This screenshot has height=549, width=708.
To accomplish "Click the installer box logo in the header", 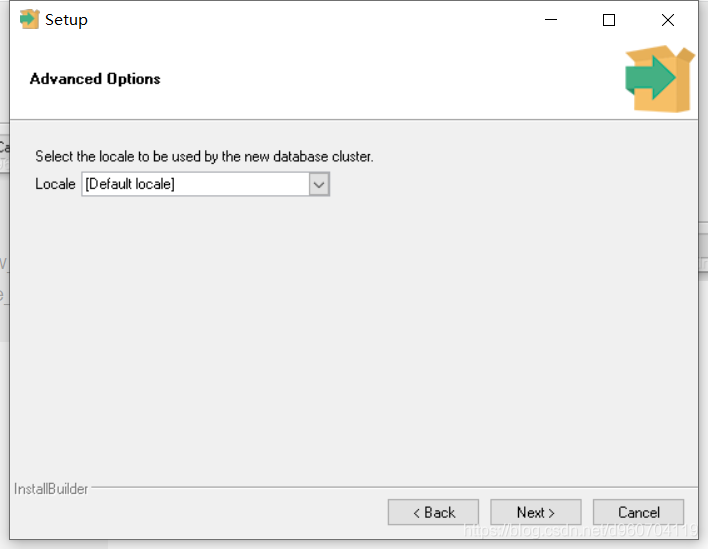I will click(659, 78).
